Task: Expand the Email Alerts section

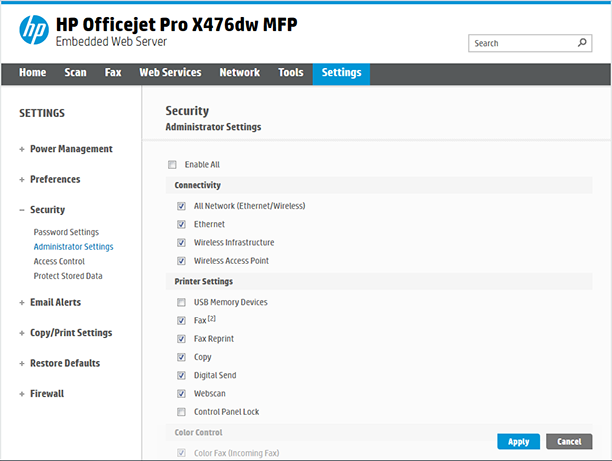Action: pos(55,302)
